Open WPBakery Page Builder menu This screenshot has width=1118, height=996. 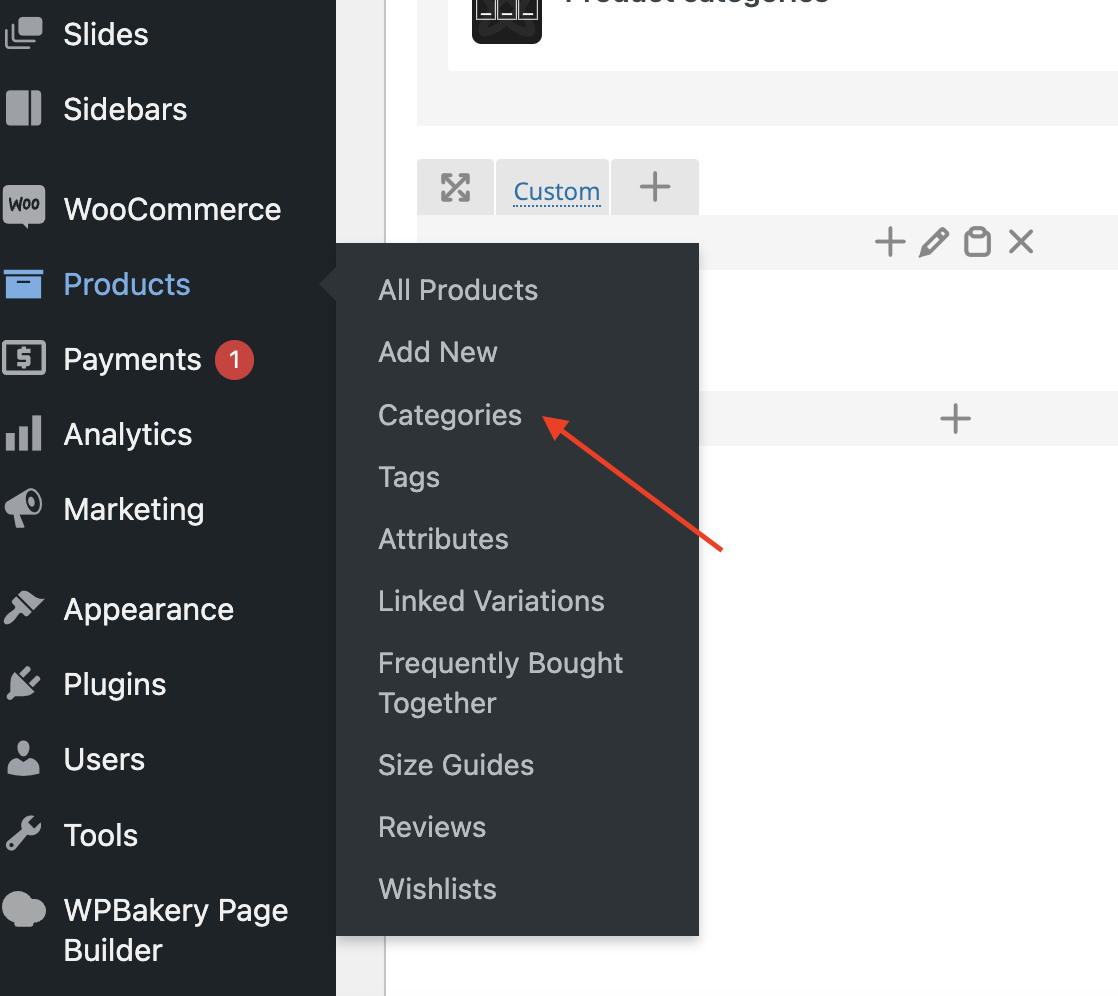pyautogui.click(x=175, y=930)
